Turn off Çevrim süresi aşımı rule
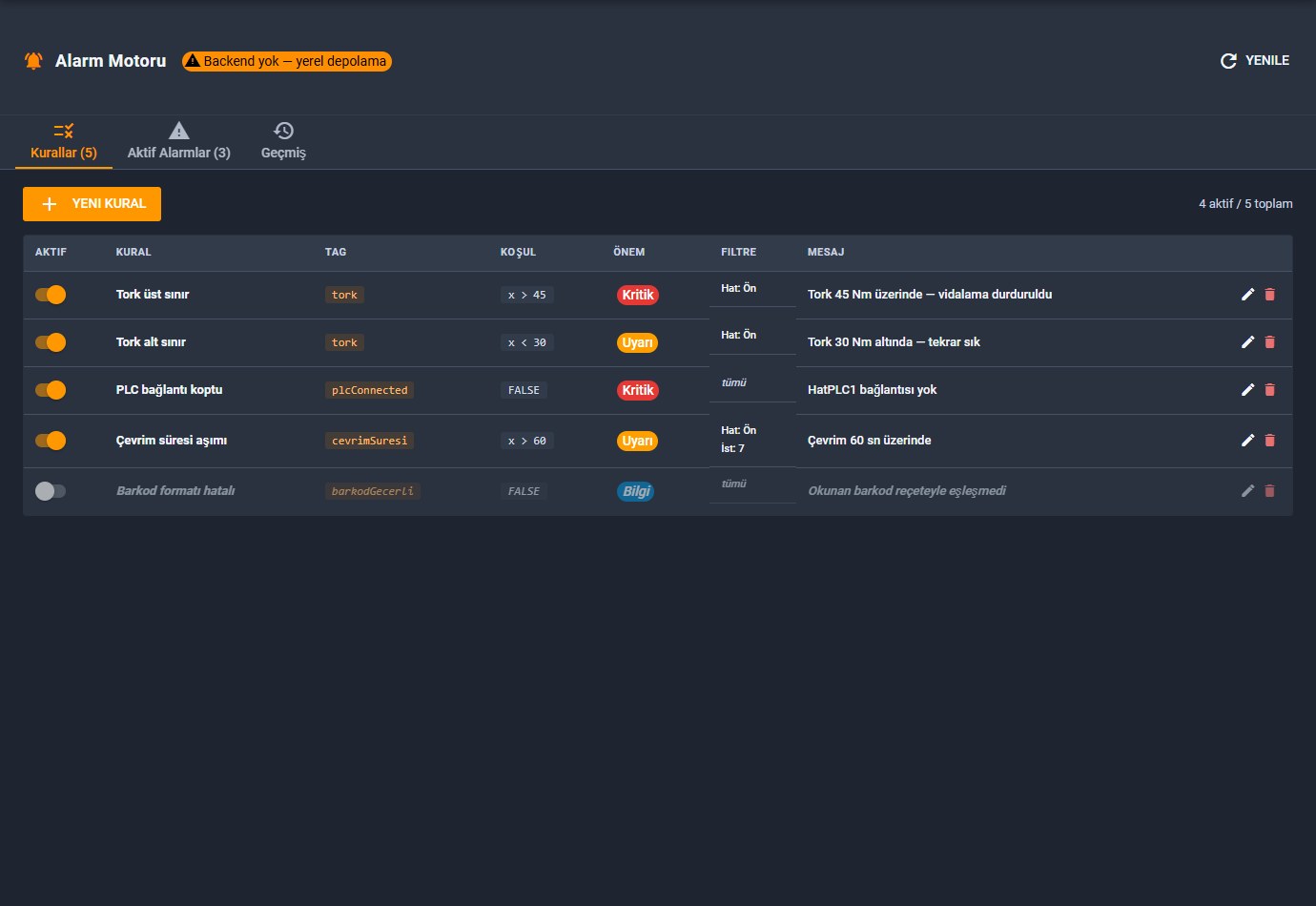Image resolution: width=1316 pixels, height=906 pixels. point(51,441)
